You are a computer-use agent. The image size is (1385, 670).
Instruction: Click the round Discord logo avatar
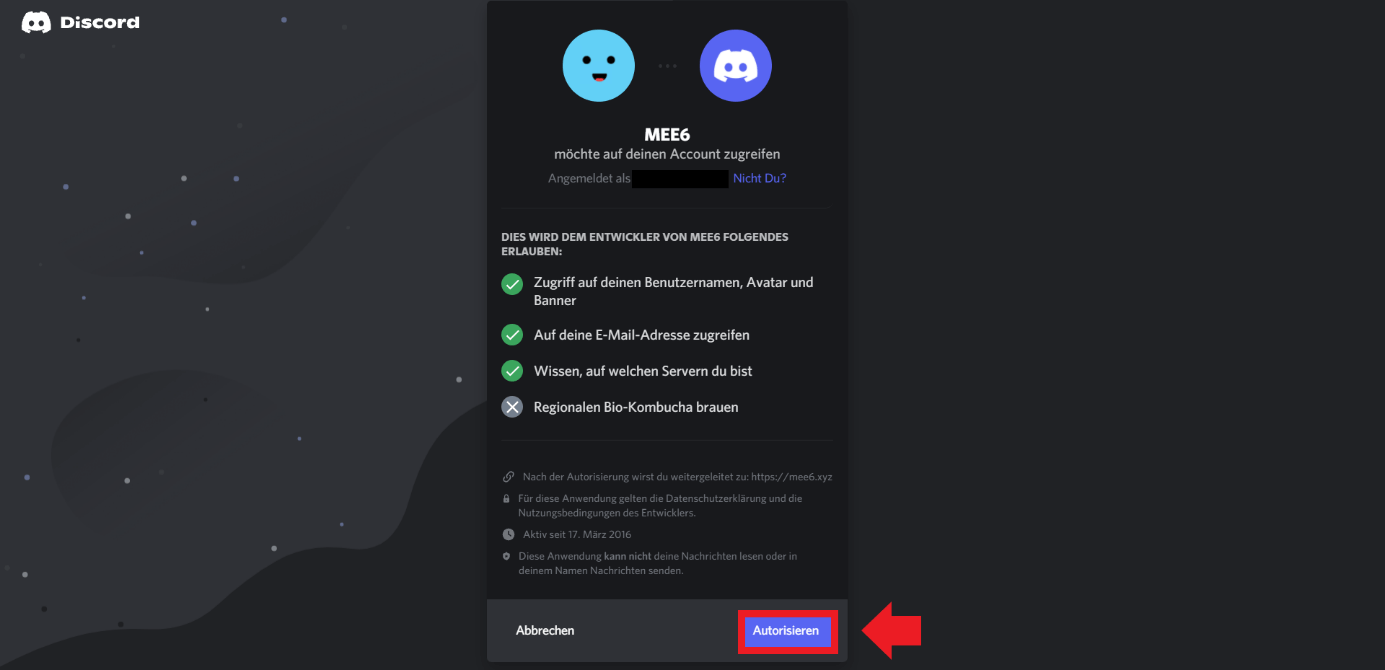(x=736, y=65)
